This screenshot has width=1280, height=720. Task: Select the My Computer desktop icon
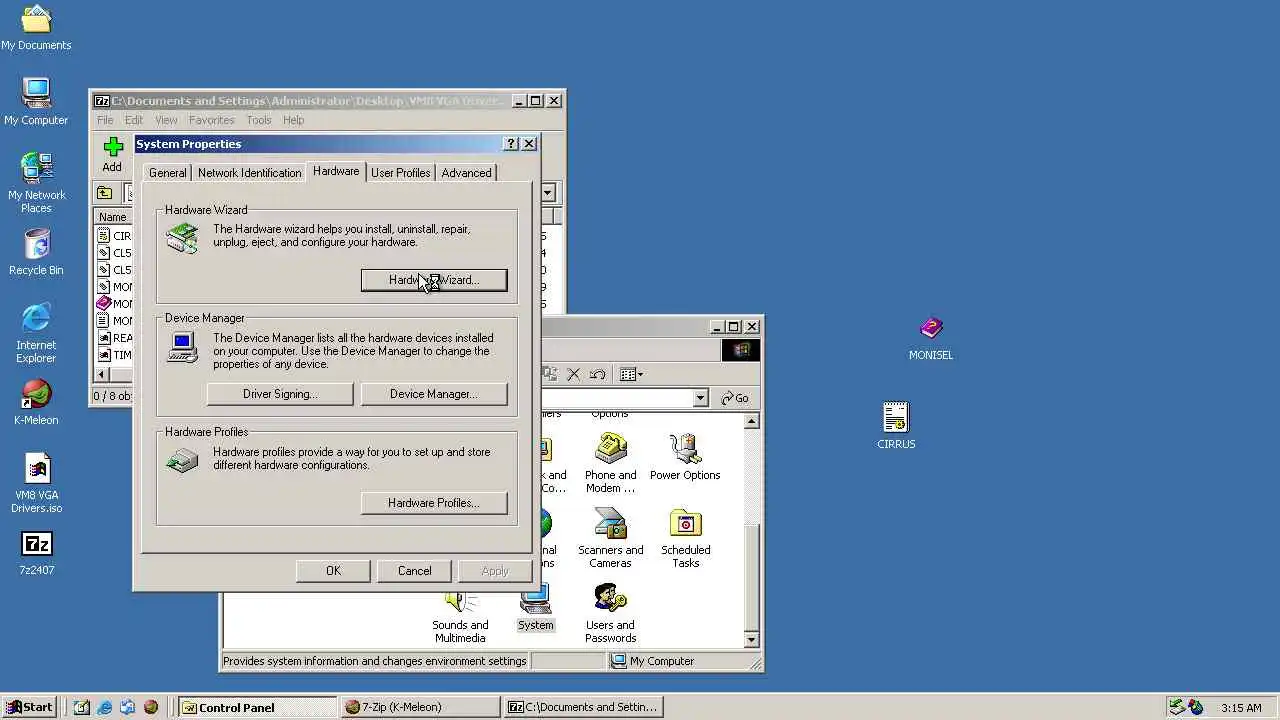coord(36,102)
